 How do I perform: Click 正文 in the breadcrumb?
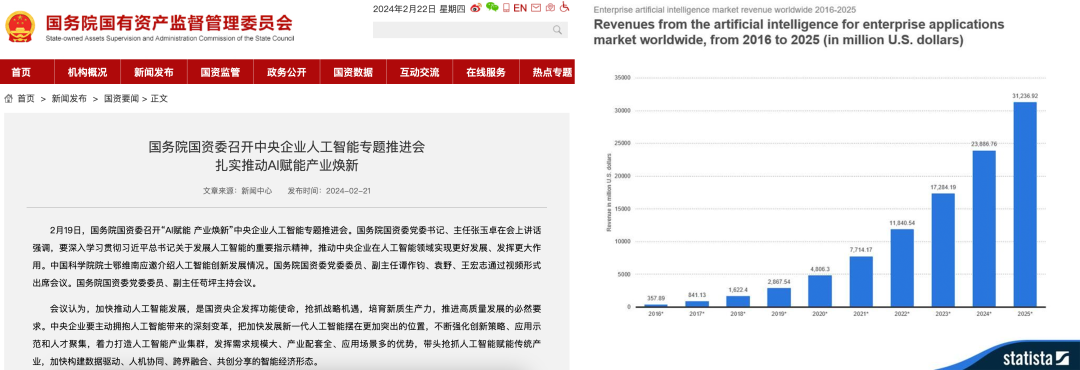pos(159,99)
